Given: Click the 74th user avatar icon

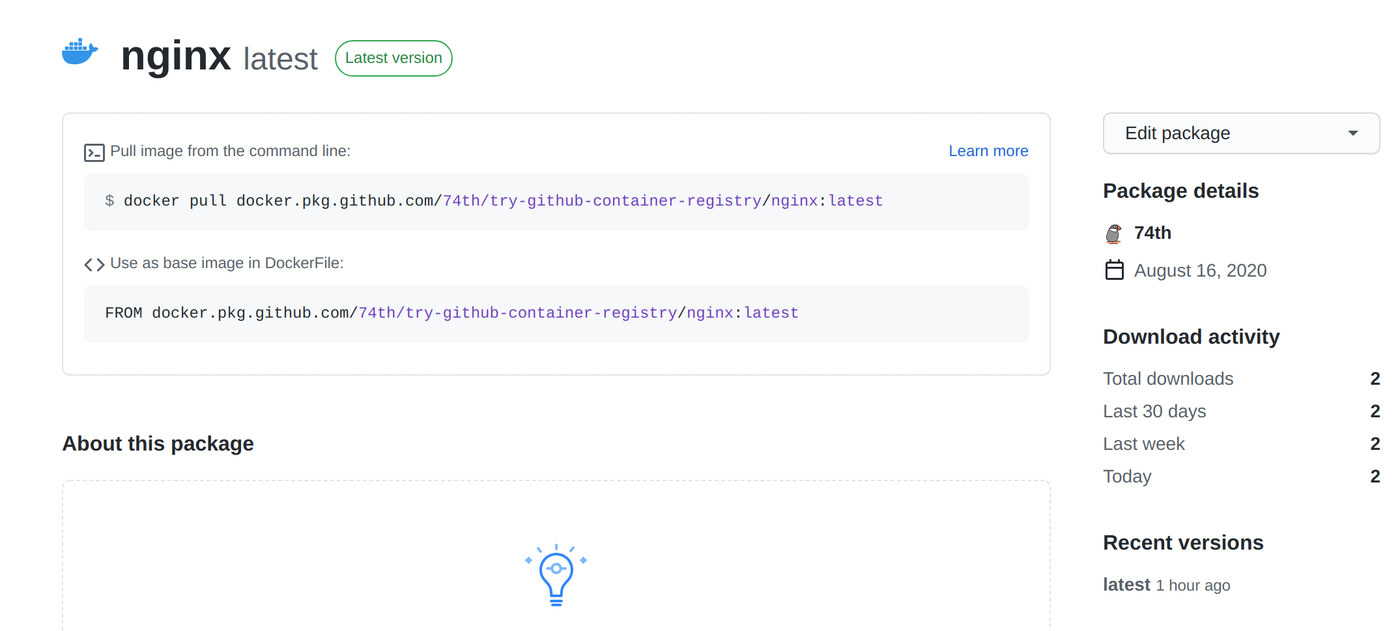Looking at the screenshot, I should 1114,234.
